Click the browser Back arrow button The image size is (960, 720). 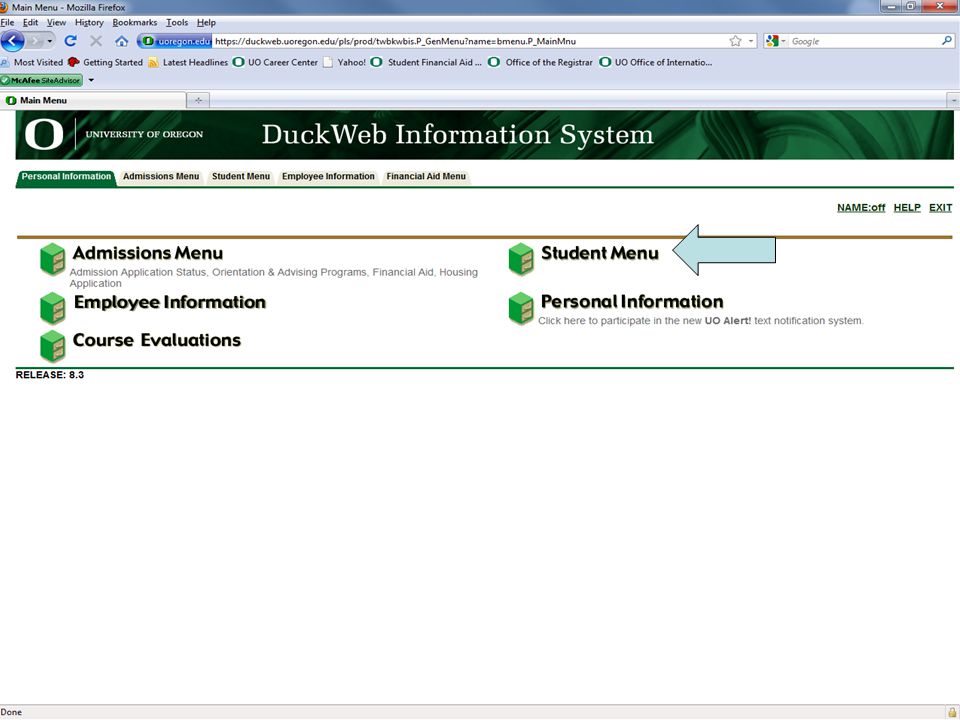(x=13, y=41)
